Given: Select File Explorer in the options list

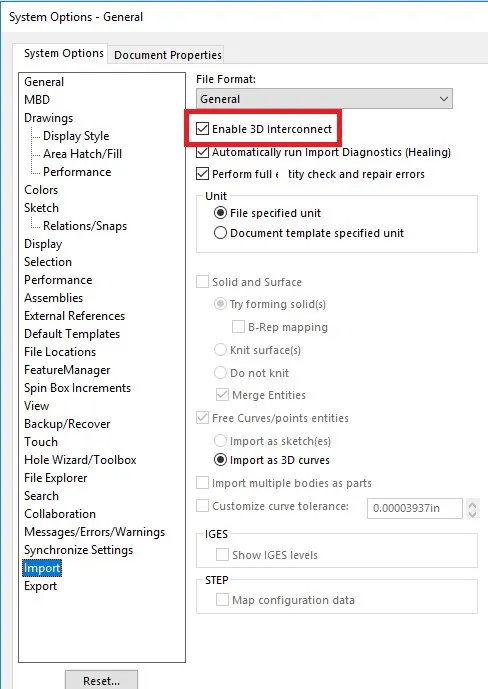Looking at the screenshot, I should 55,478.
